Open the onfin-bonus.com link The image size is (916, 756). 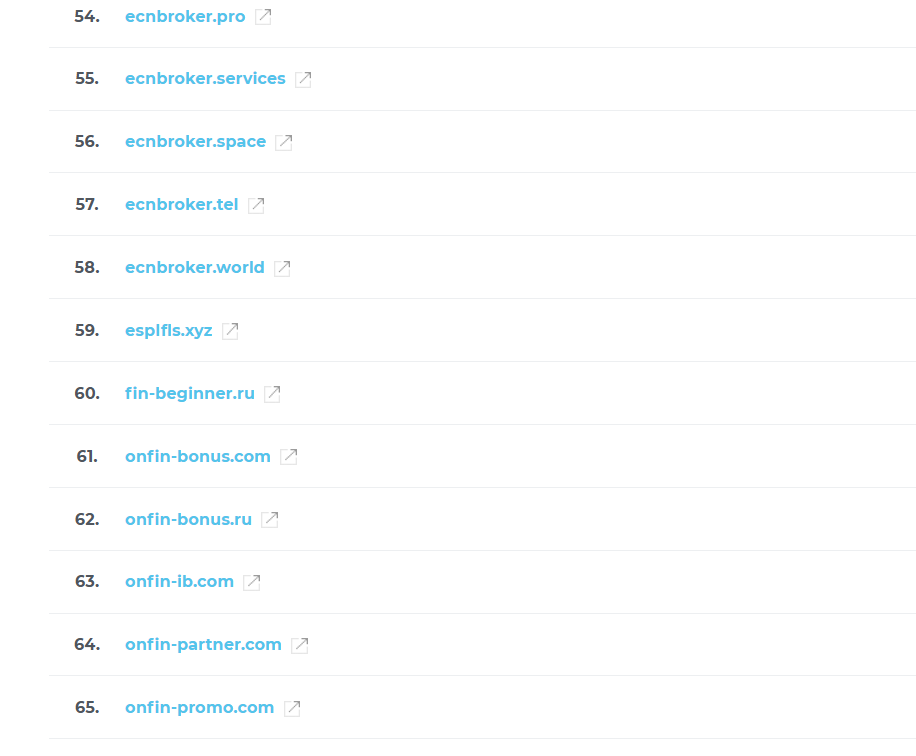(198, 456)
